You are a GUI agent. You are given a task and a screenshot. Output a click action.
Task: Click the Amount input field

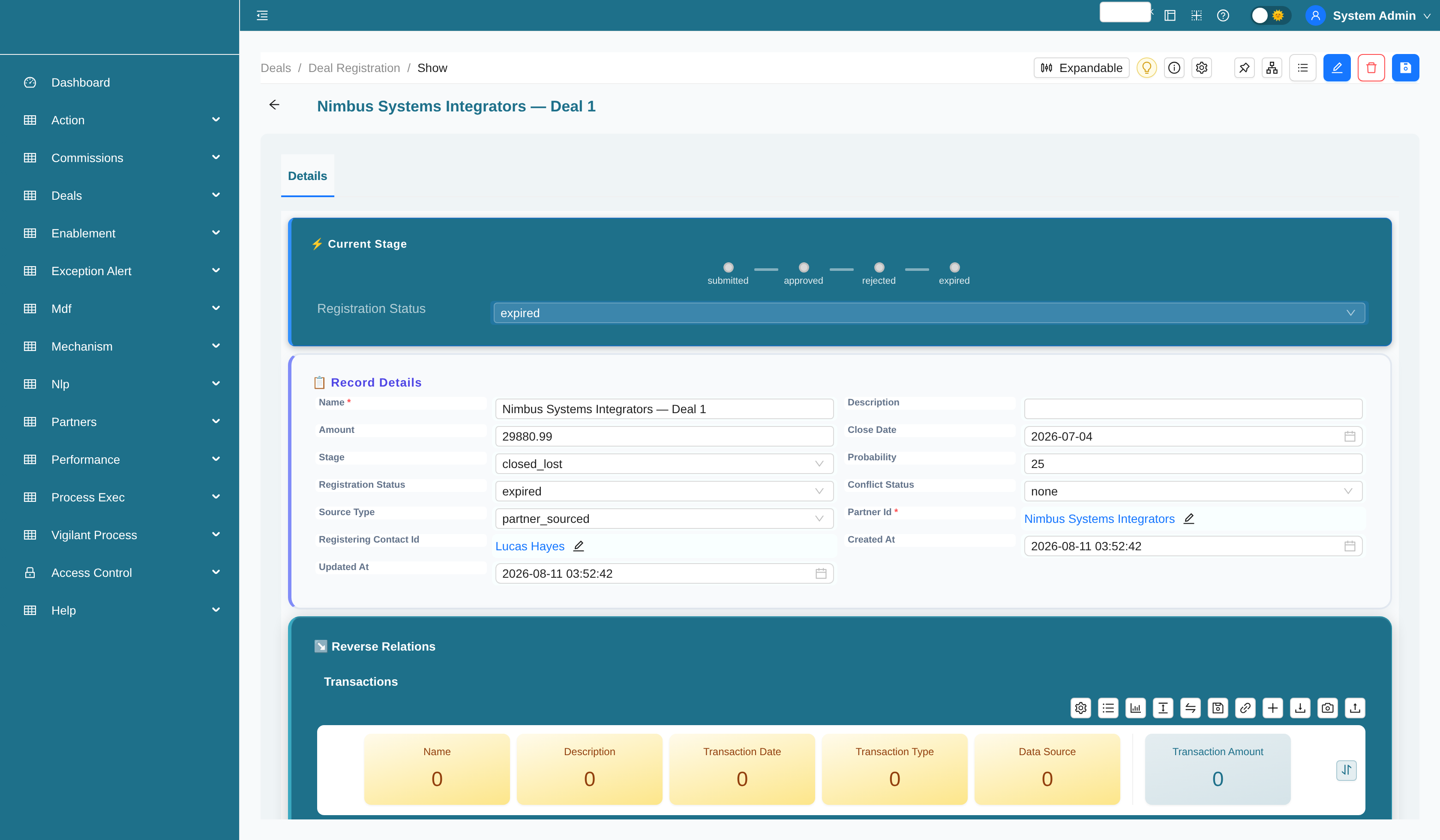(664, 437)
